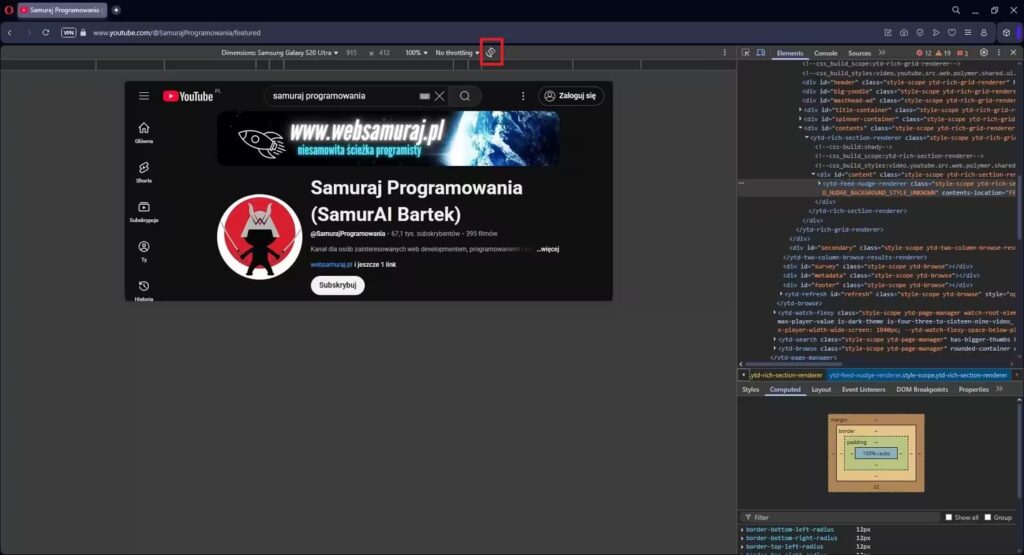Click the 19 warnings counter

943,53
